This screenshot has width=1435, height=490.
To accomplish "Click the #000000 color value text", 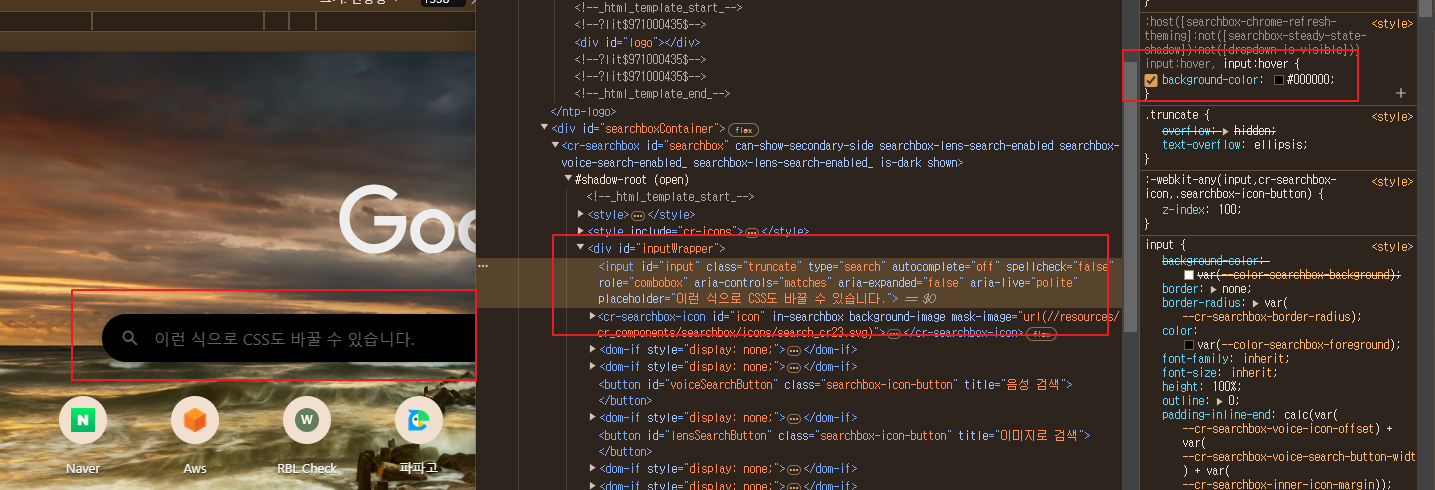I will point(1310,80).
